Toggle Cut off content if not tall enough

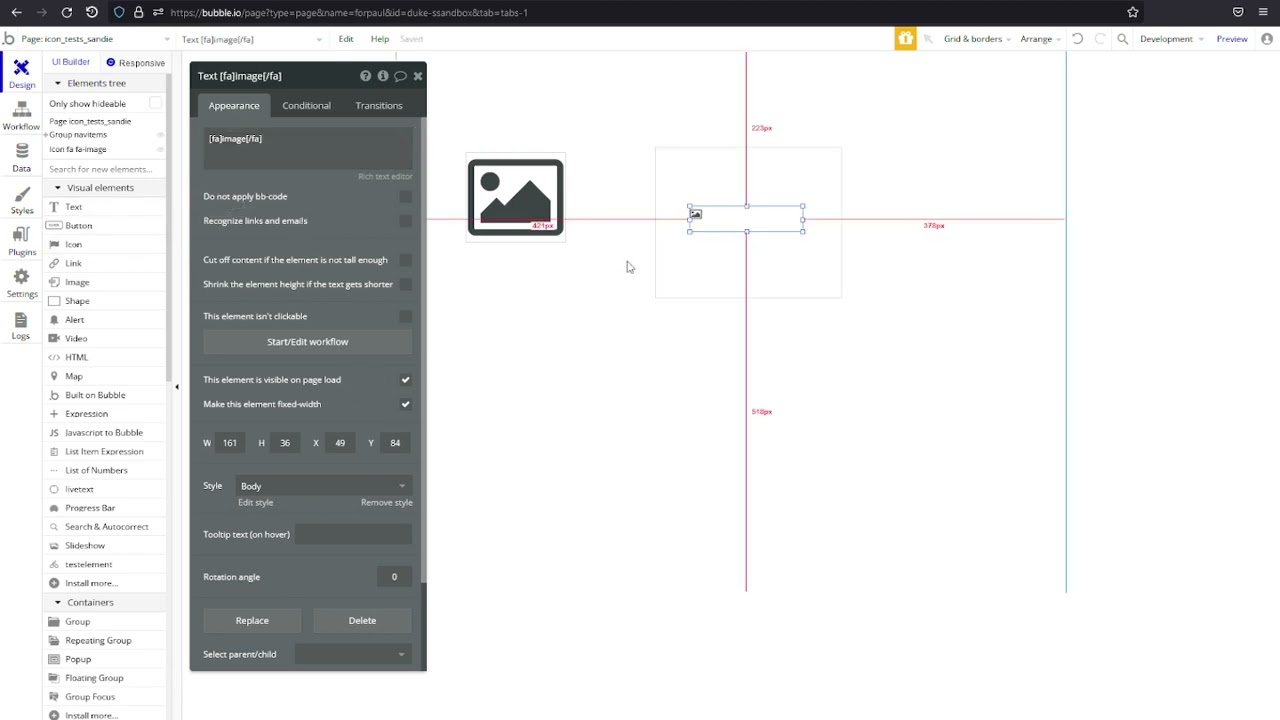tap(405, 260)
